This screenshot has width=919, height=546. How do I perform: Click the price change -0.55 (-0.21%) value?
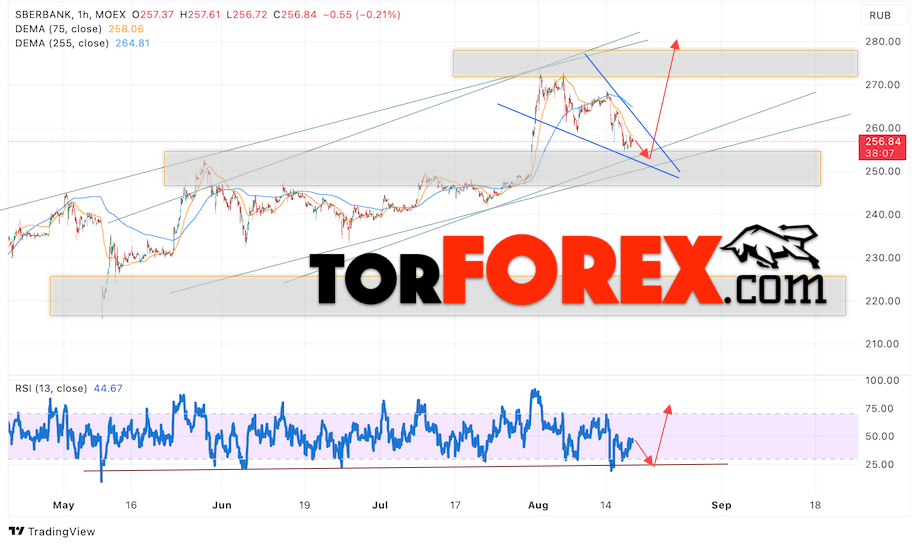(x=363, y=15)
